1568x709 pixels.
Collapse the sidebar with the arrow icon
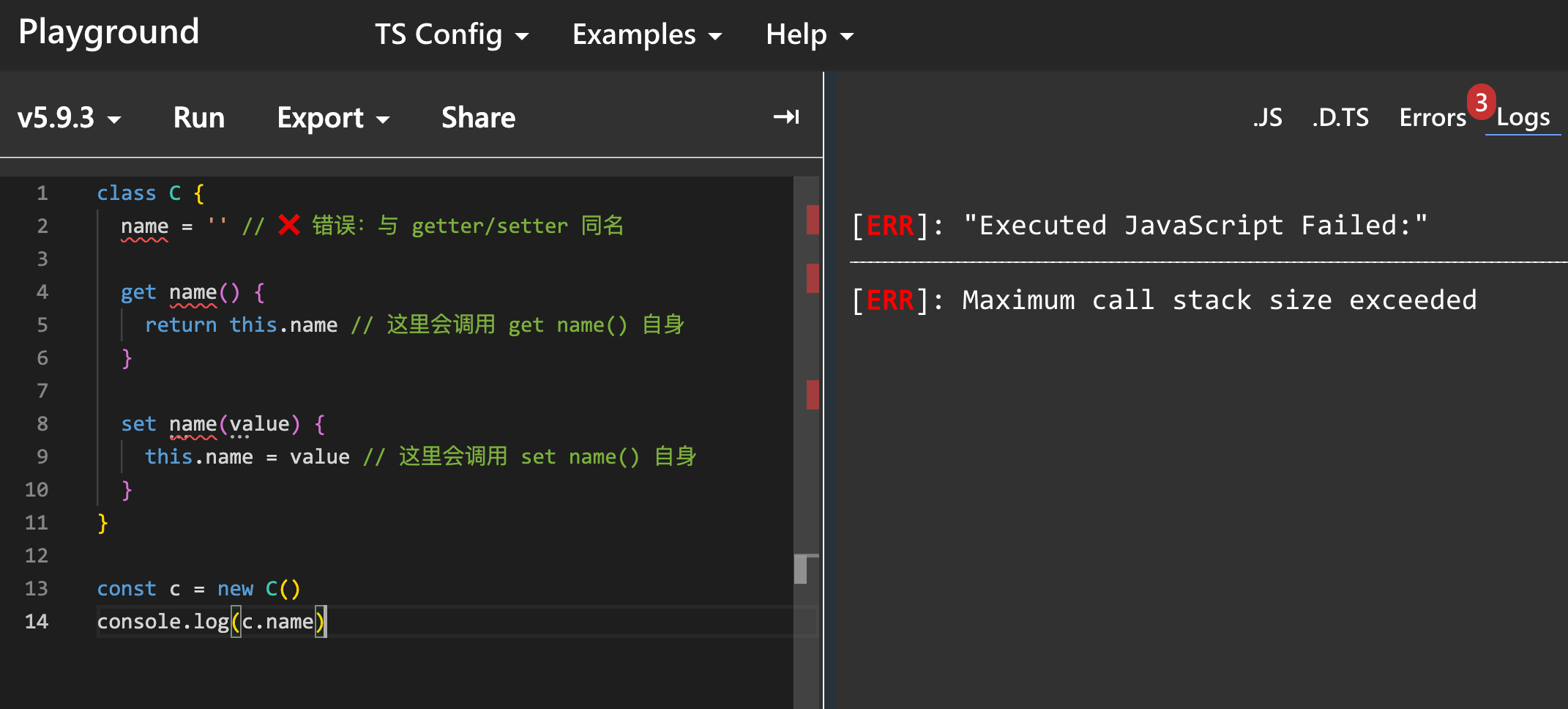click(x=786, y=117)
